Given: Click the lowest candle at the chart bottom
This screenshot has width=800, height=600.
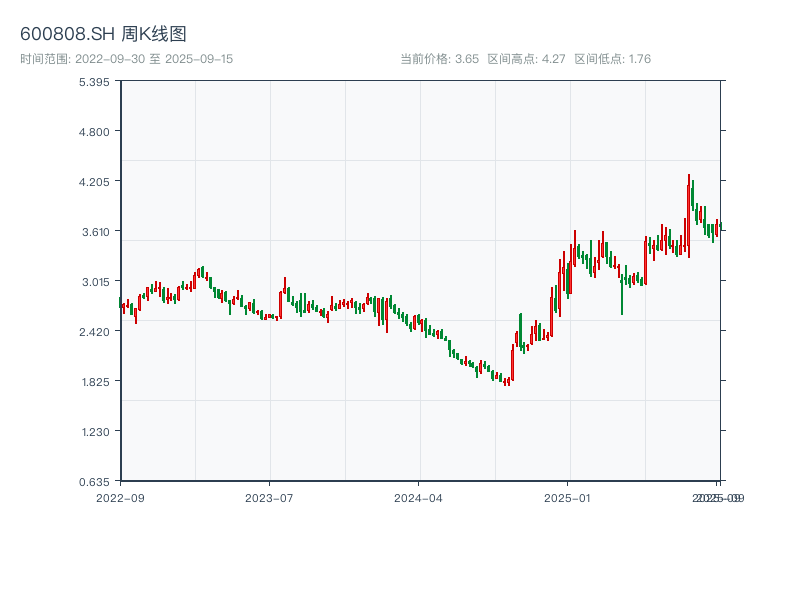Looking at the screenshot, I should pos(506,381).
